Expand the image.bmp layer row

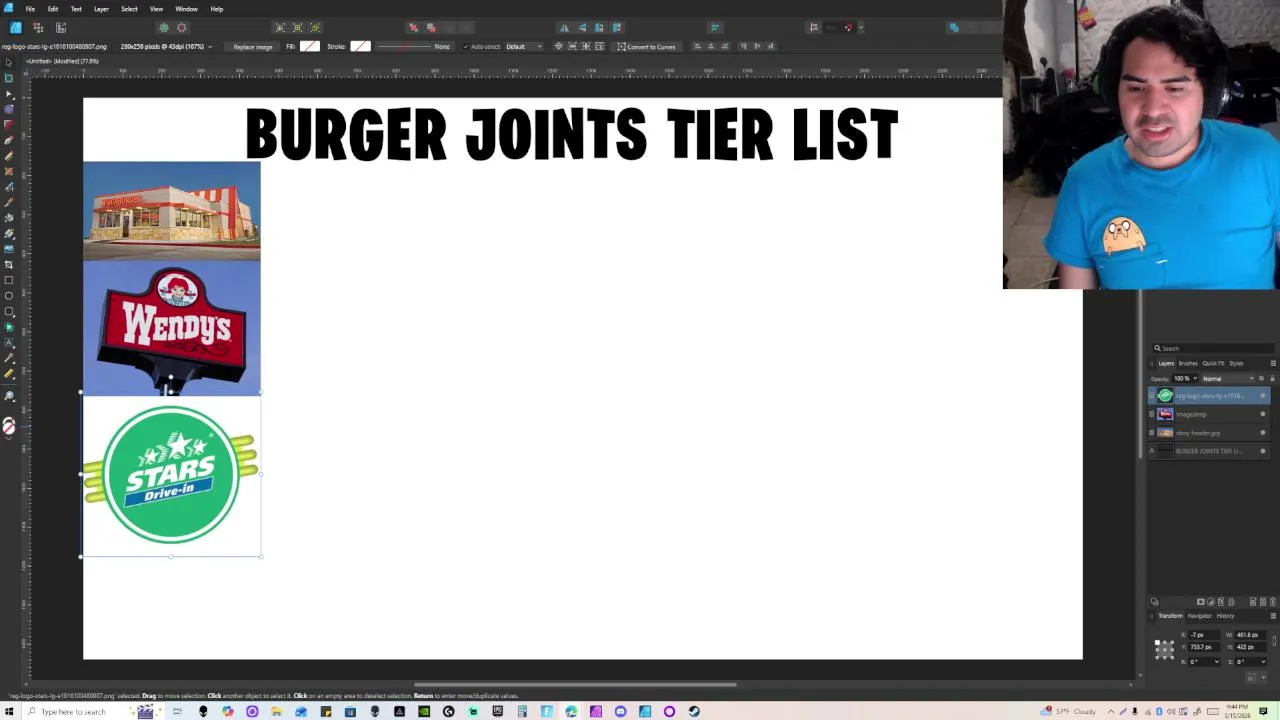coord(1151,414)
